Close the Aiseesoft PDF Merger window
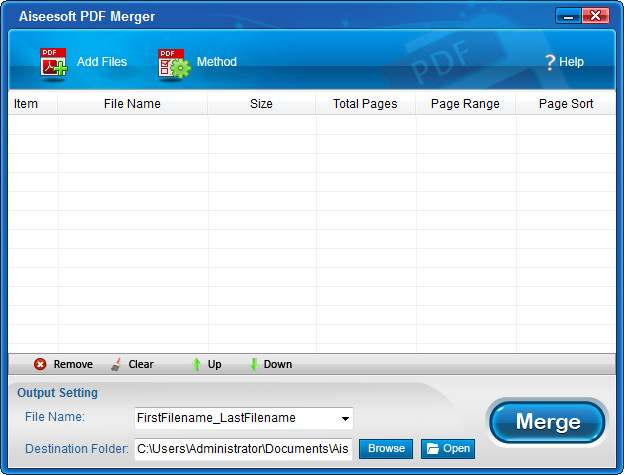624x475 pixels. click(x=595, y=16)
